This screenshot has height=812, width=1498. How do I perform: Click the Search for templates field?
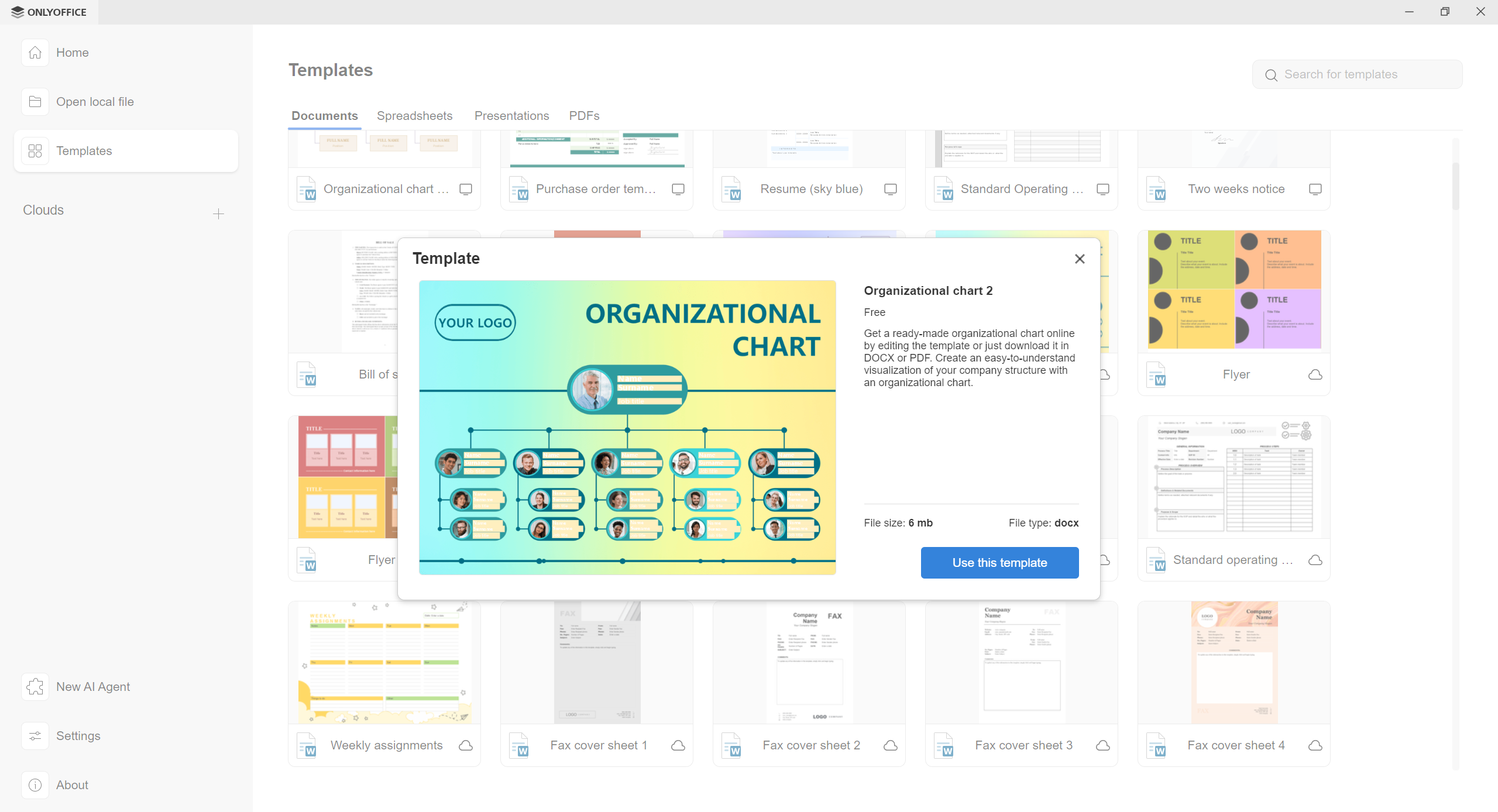click(1358, 74)
